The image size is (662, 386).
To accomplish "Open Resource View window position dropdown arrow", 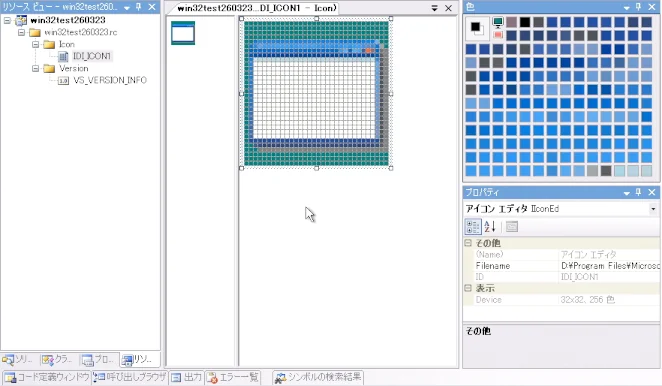I will coord(127,8).
